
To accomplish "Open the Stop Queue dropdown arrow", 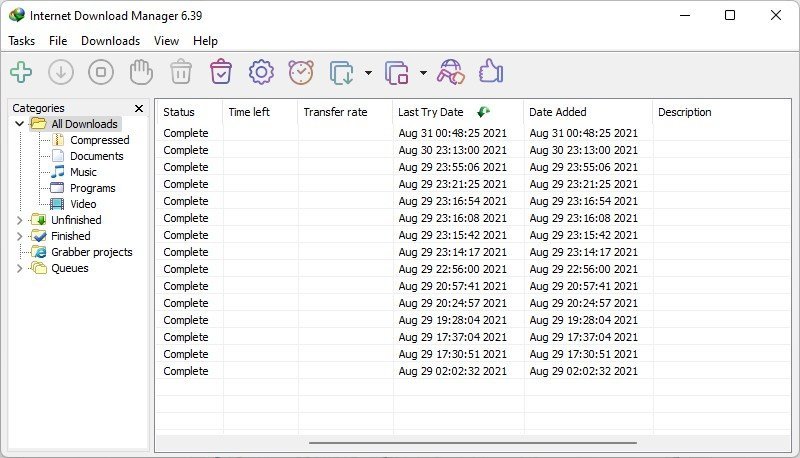I will pos(423,73).
